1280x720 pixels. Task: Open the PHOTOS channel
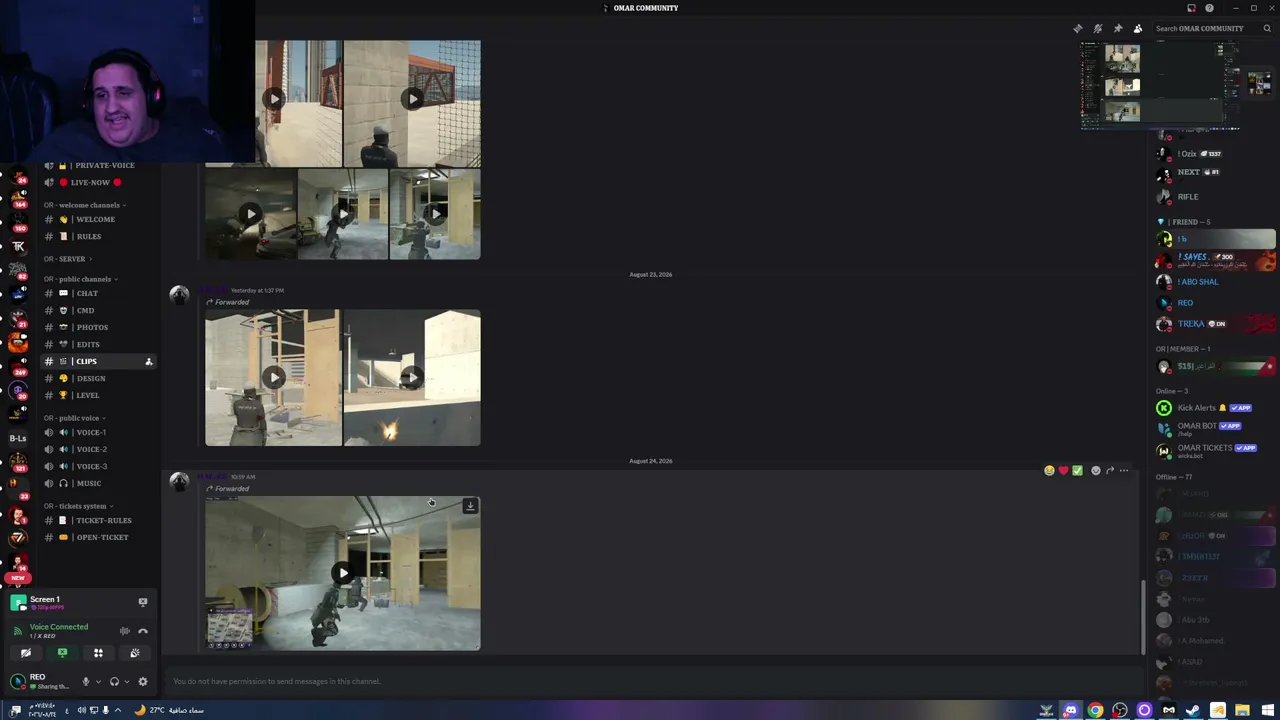[98, 327]
